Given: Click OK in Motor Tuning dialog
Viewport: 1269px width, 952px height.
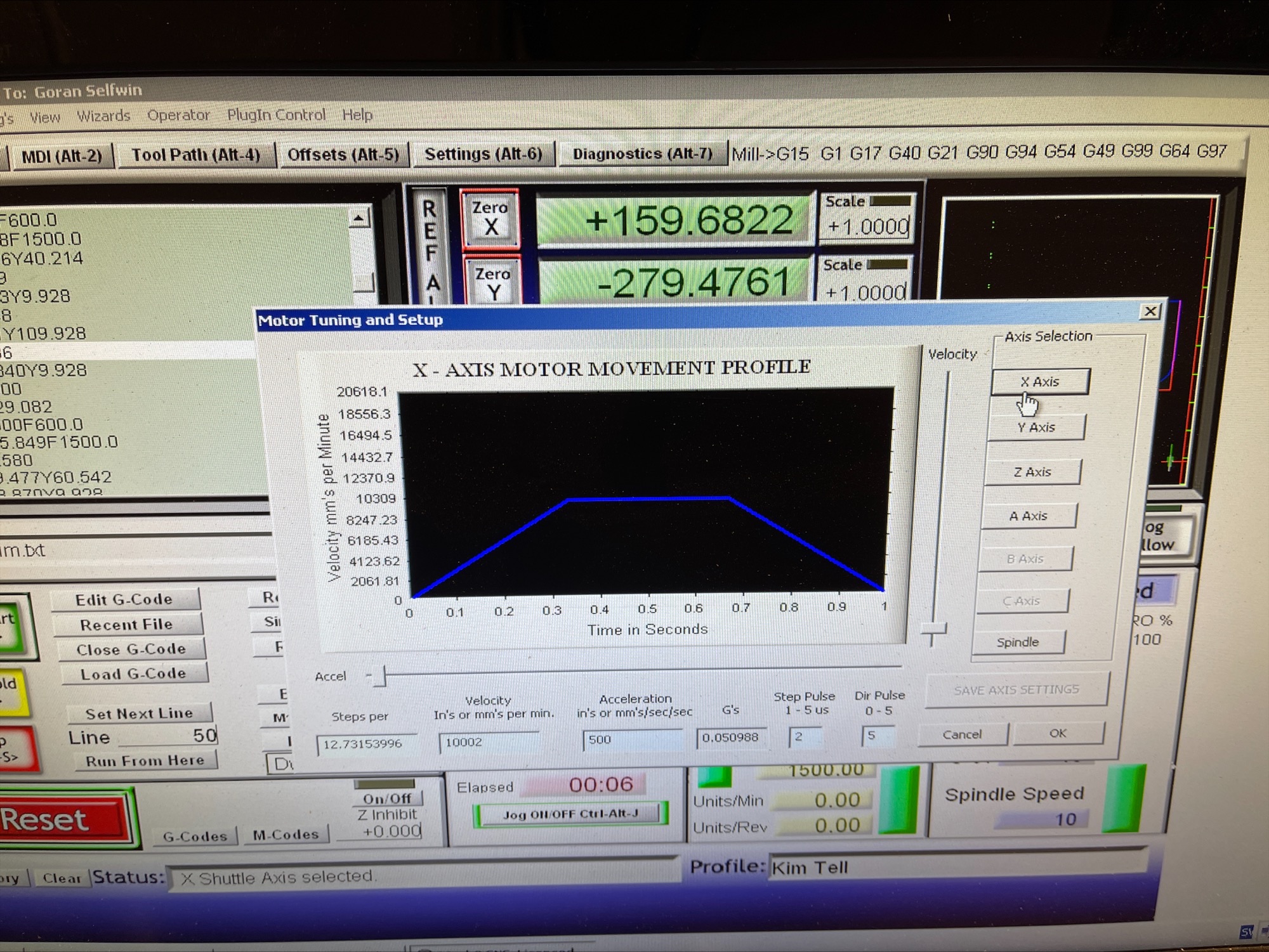Looking at the screenshot, I should pos(1057,733).
